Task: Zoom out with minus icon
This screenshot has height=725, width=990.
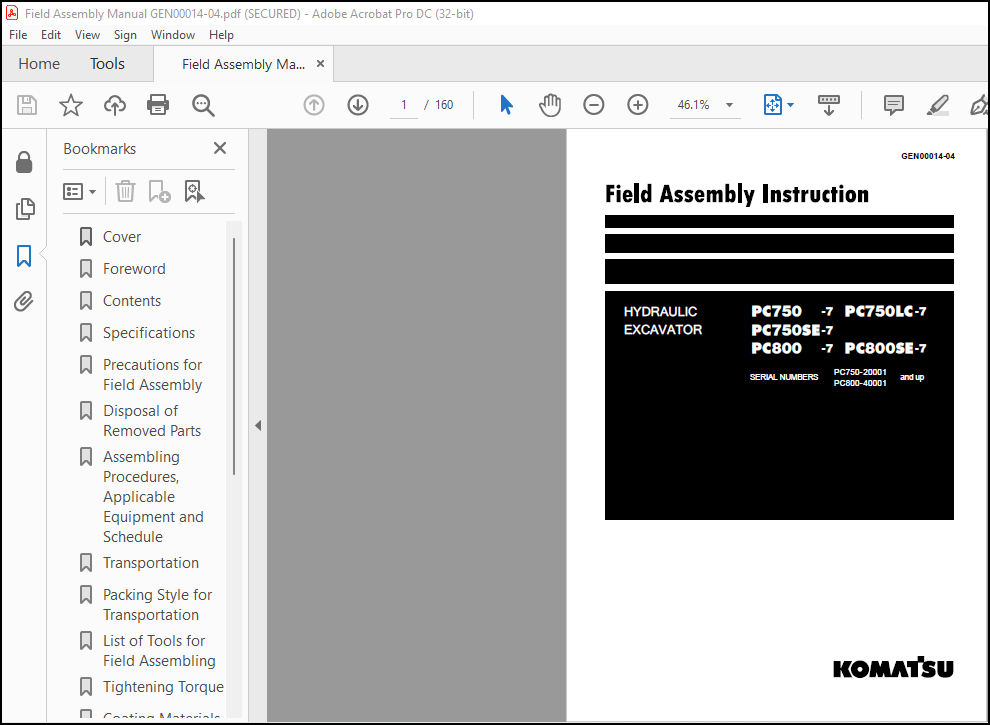Action: tap(593, 105)
